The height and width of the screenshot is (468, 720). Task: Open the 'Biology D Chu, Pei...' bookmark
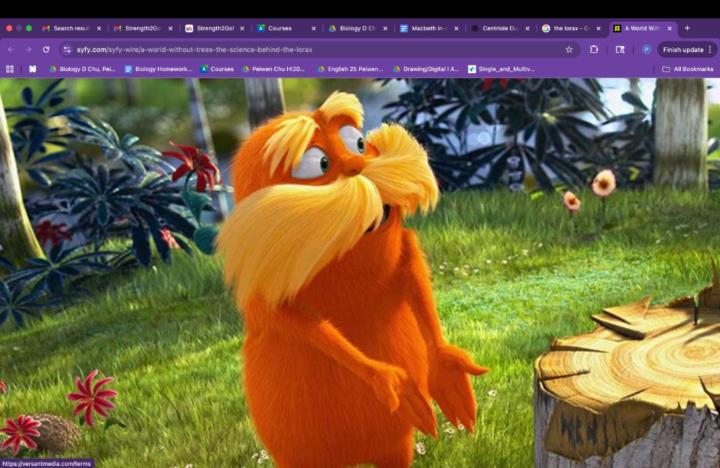pyautogui.click(x=82, y=69)
